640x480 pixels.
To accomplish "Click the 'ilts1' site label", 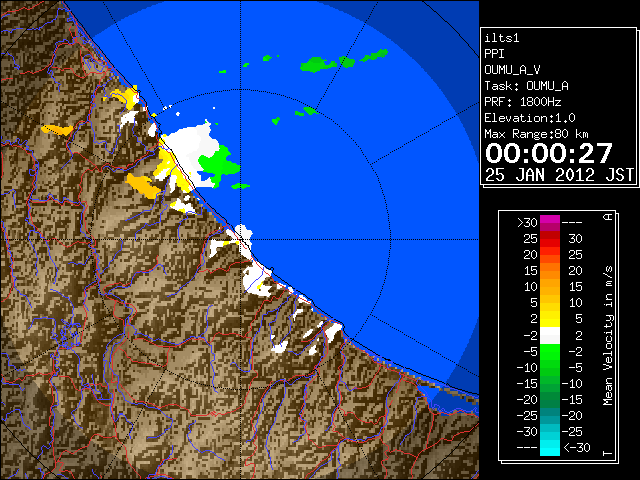I will pos(502,38).
